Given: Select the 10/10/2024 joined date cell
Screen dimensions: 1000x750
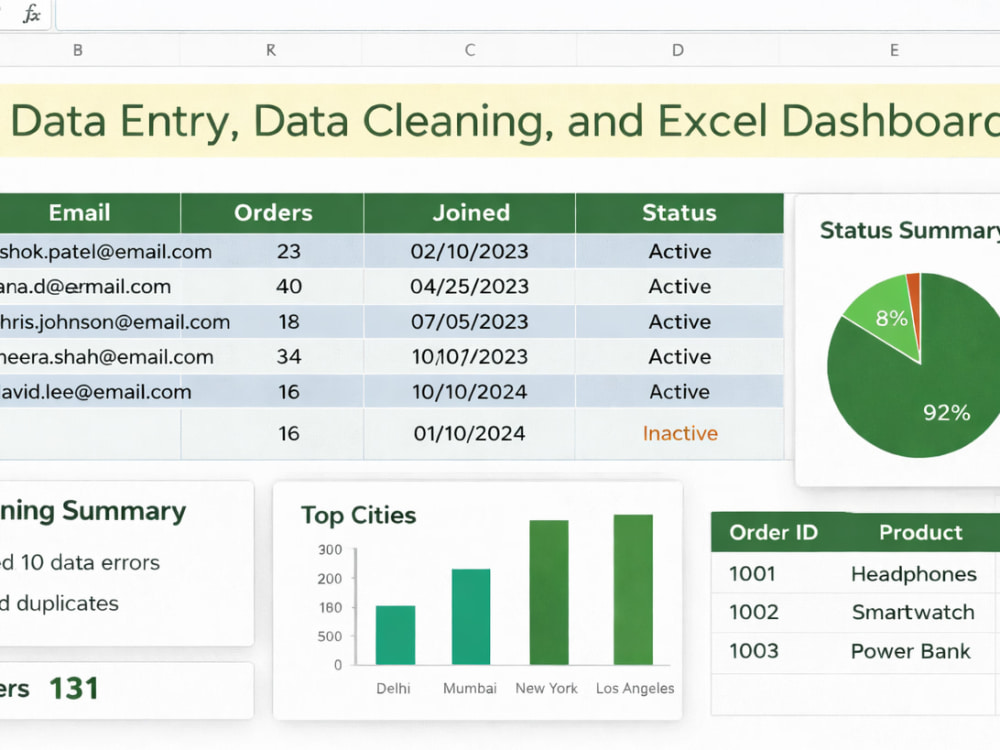Looking at the screenshot, I should click(x=469, y=392).
